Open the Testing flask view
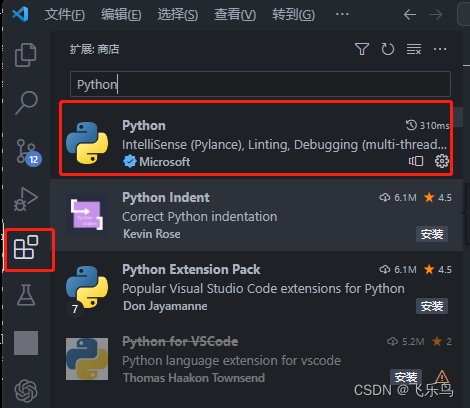Screen dimensions: 470x408 click(26, 295)
